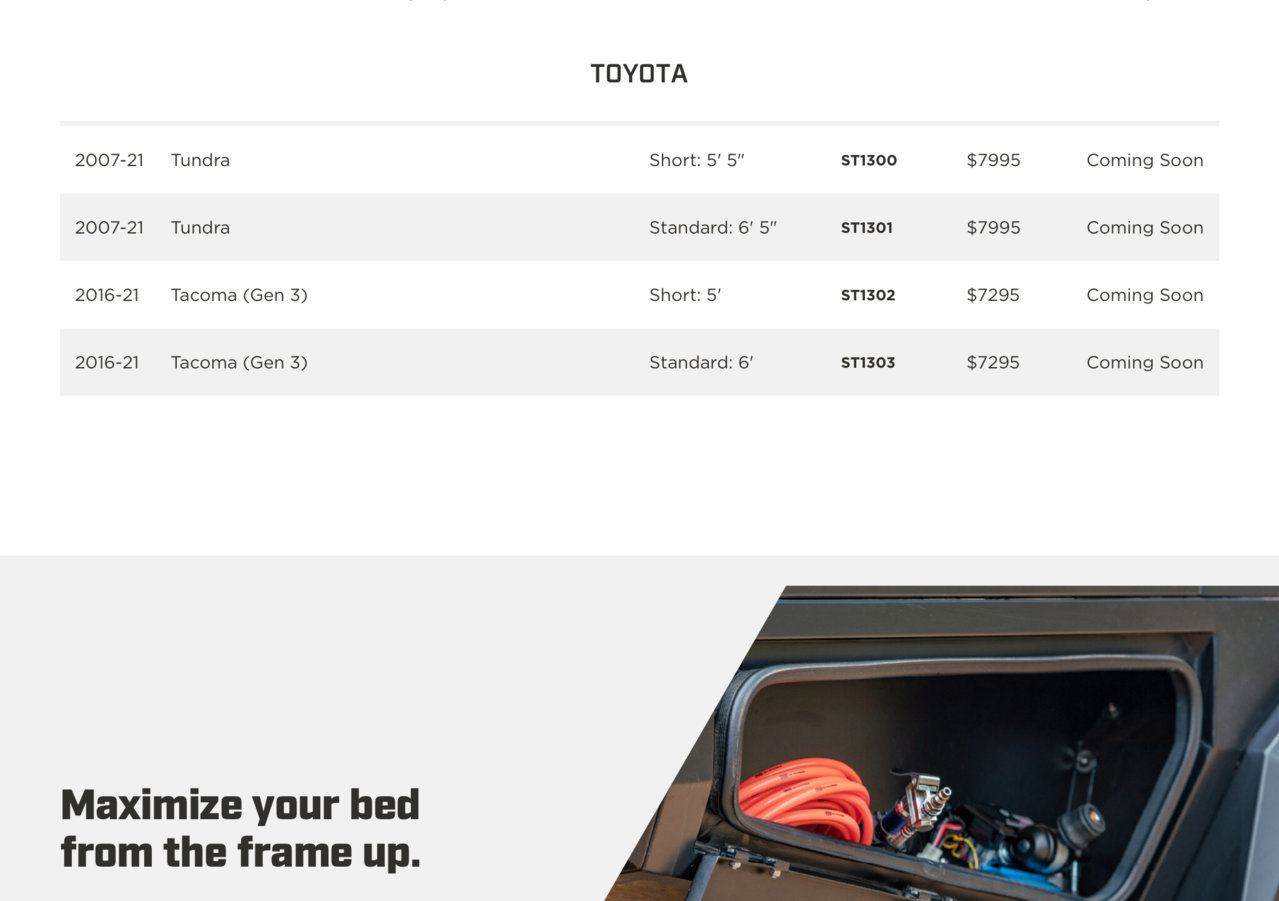Select the Standard: 6′ 5″ bed length
The height and width of the screenshot is (901, 1279).
[713, 228]
